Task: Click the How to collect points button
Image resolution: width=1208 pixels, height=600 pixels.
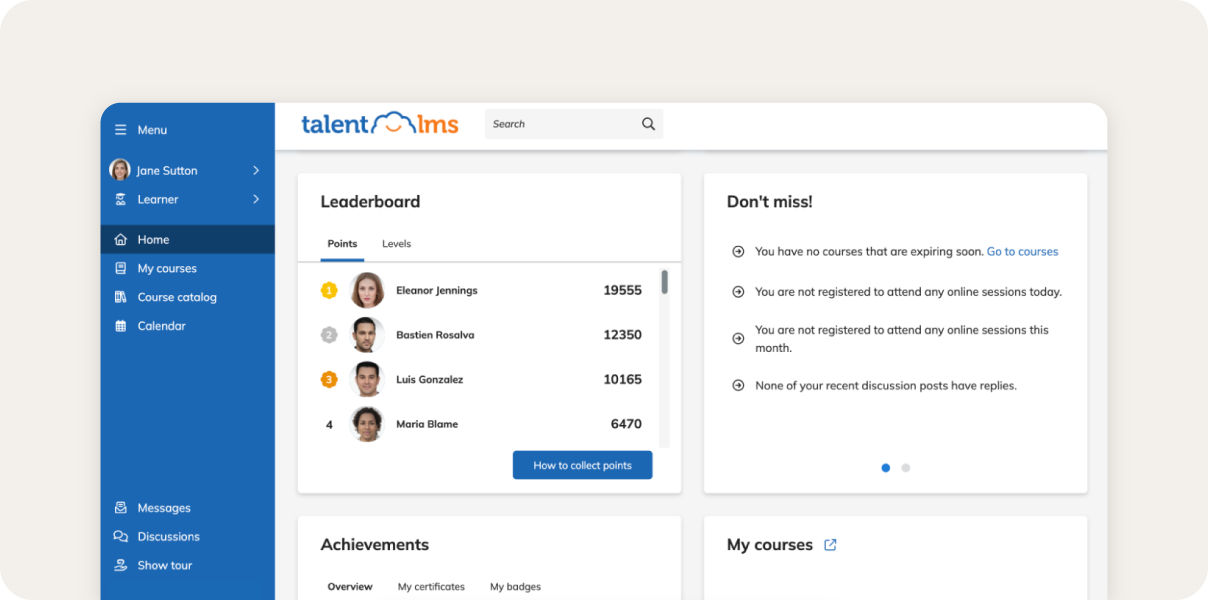Action: (x=582, y=465)
